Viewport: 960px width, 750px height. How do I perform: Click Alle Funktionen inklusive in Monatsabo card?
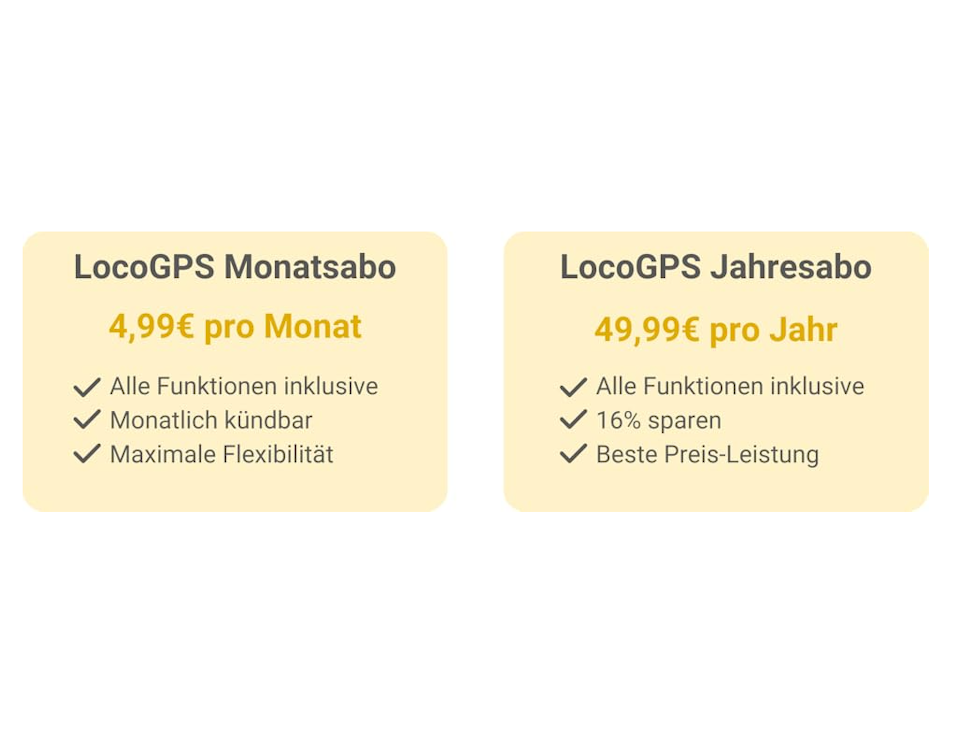(x=244, y=386)
